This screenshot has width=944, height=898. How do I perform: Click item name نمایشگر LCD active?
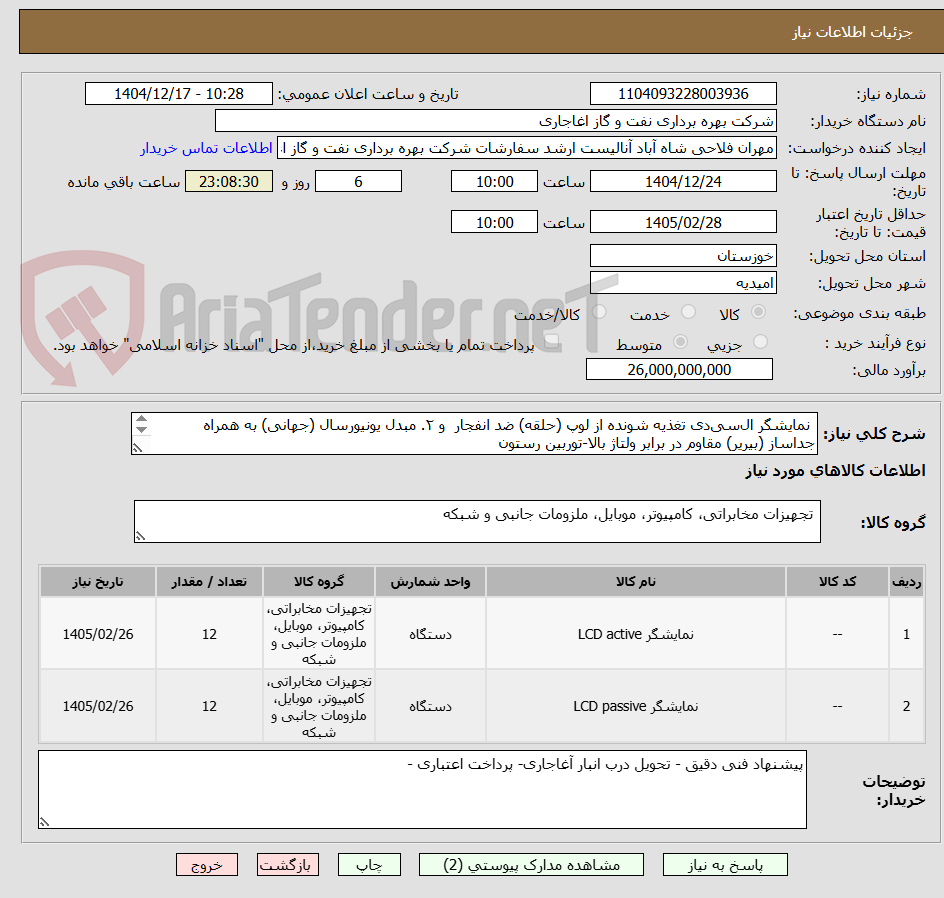click(636, 634)
